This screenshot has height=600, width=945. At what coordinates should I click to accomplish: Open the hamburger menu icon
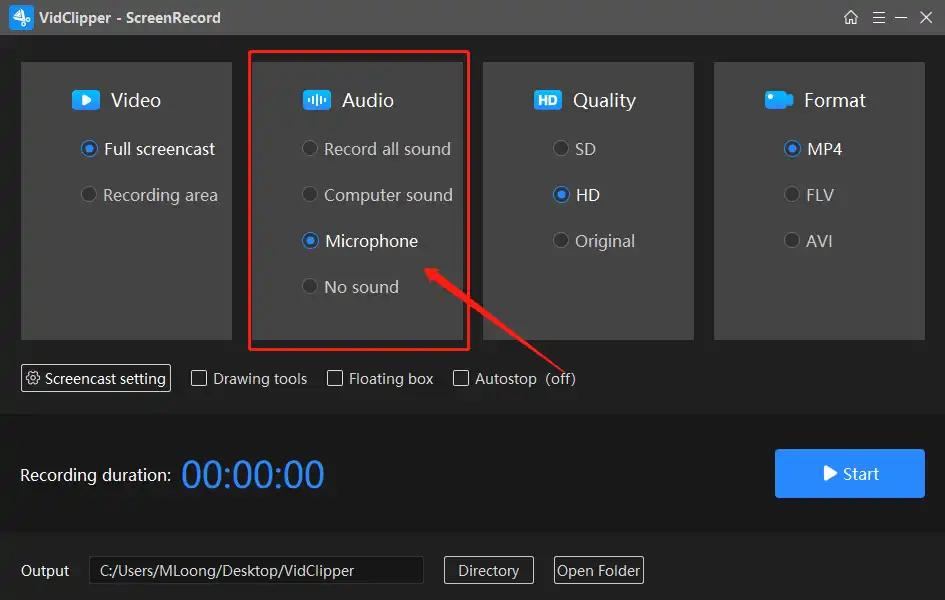coord(879,17)
